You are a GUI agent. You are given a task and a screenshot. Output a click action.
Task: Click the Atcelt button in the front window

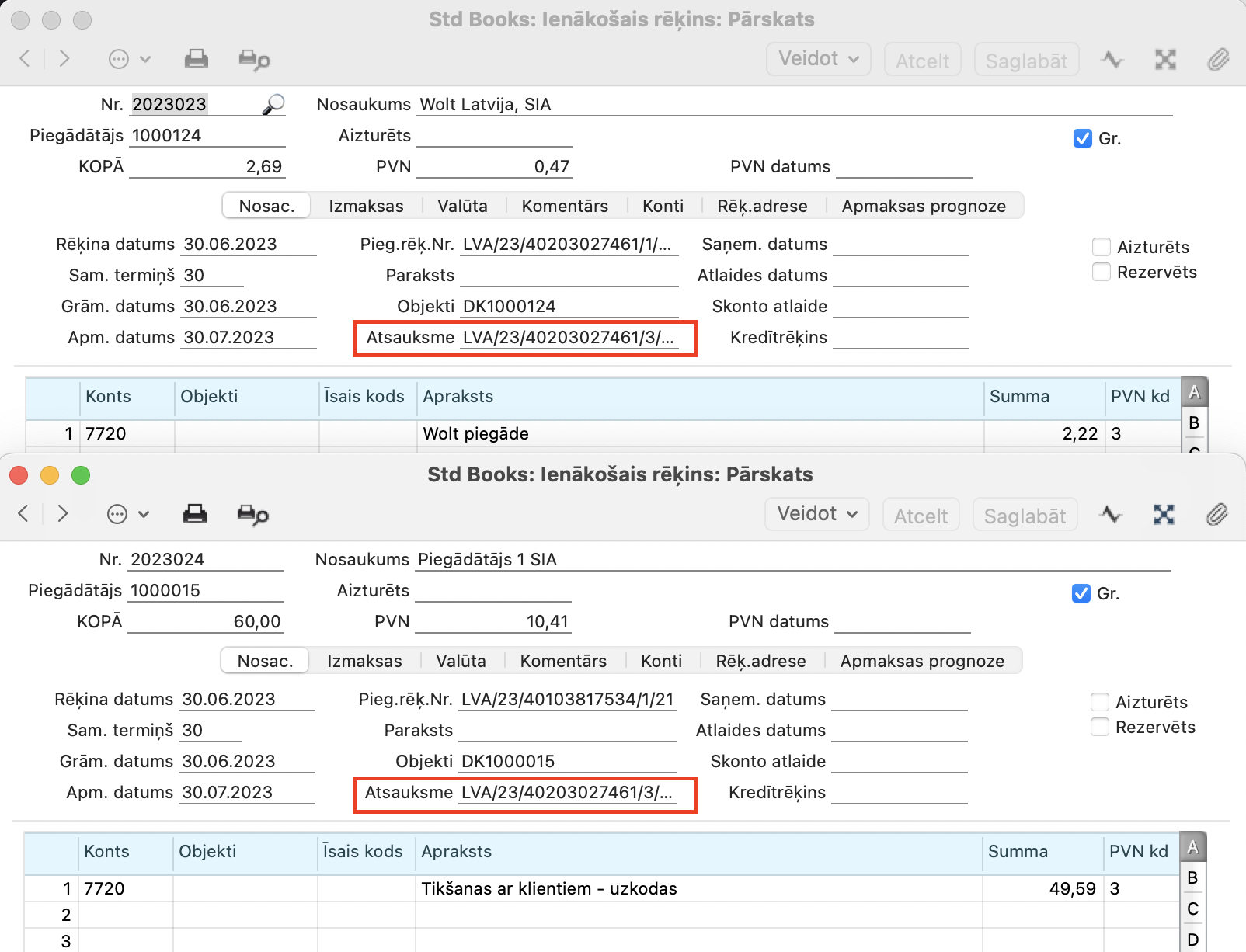coord(921,516)
